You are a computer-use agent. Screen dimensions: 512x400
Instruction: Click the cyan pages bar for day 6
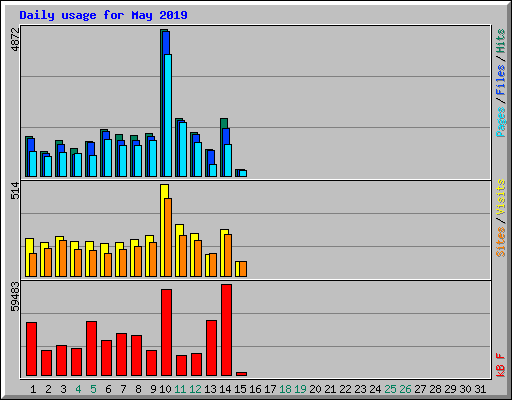click(x=108, y=158)
